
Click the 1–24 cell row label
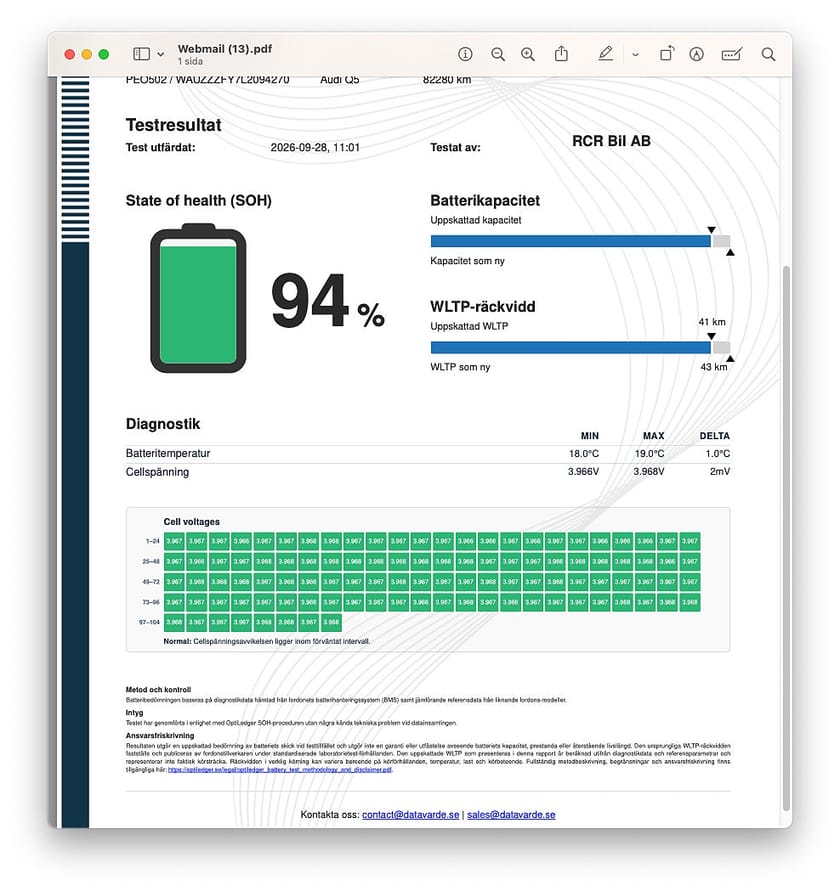(x=152, y=542)
